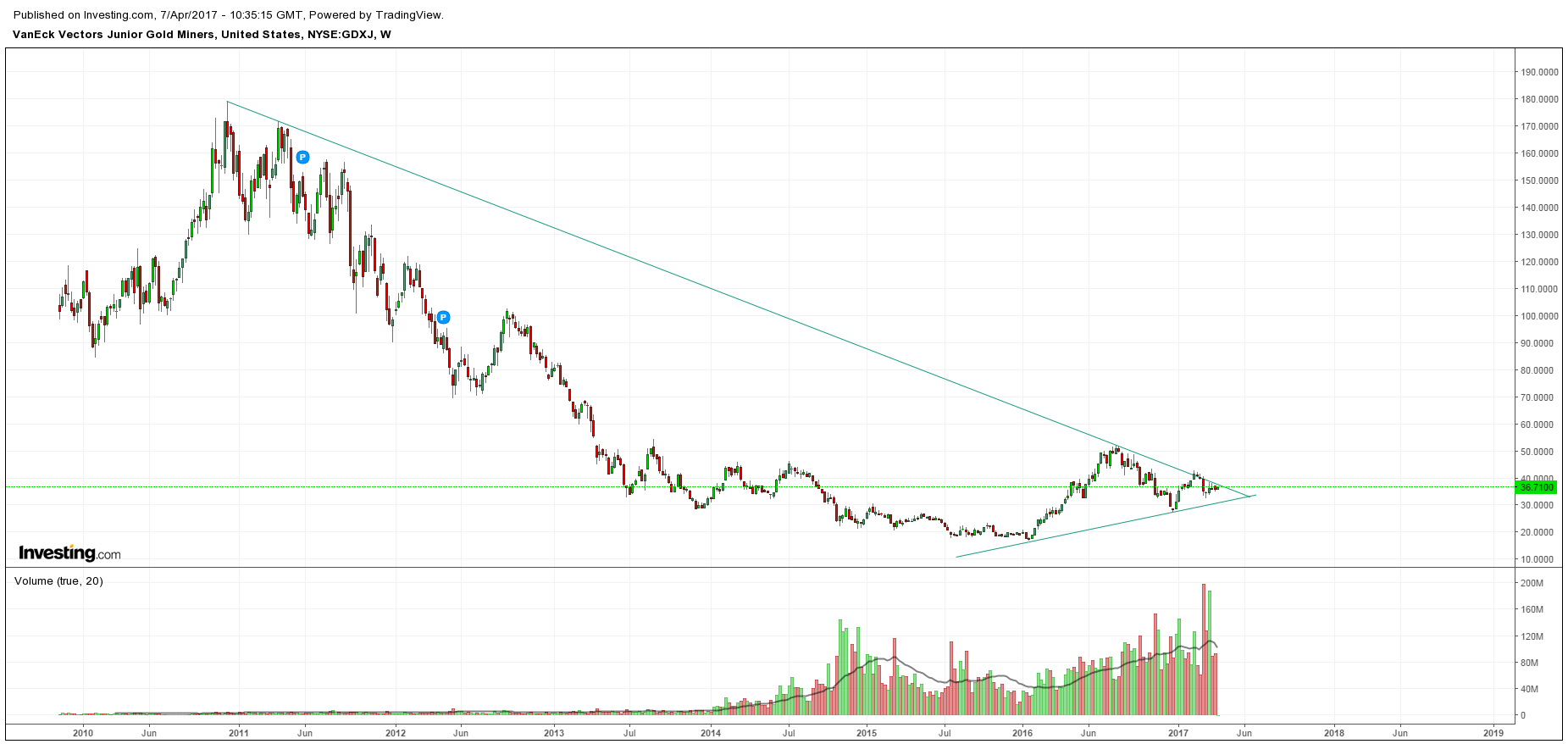Click the 2011 label on time axis
Image resolution: width=1568 pixels, height=744 pixels.
pyautogui.click(x=239, y=733)
